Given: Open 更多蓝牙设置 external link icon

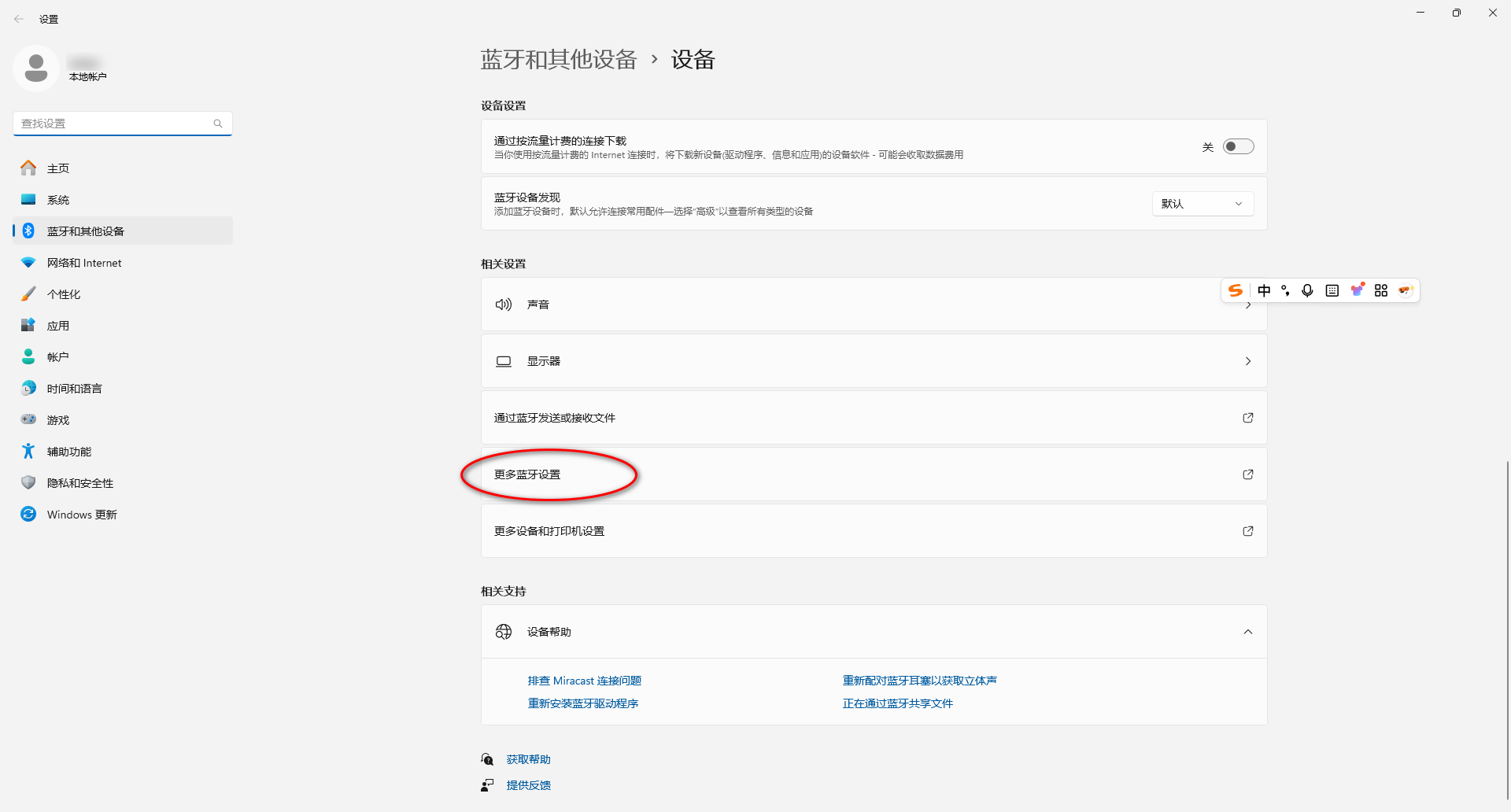Looking at the screenshot, I should [1247, 474].
